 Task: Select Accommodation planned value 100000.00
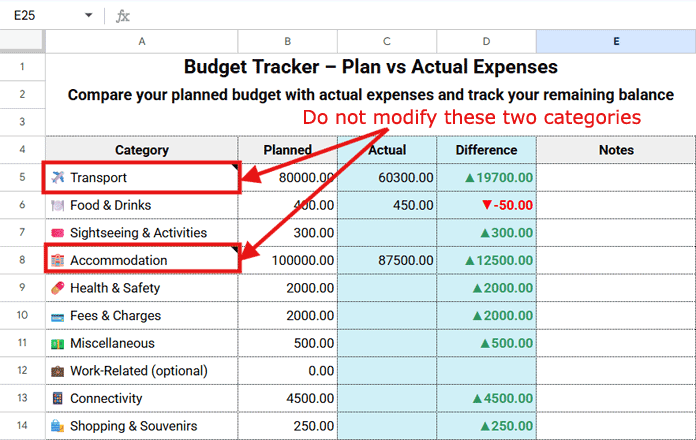[288, 260]
